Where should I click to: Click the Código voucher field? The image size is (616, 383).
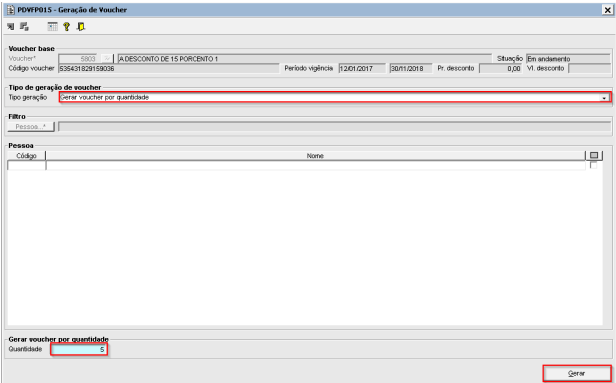[x=169, y=68]
